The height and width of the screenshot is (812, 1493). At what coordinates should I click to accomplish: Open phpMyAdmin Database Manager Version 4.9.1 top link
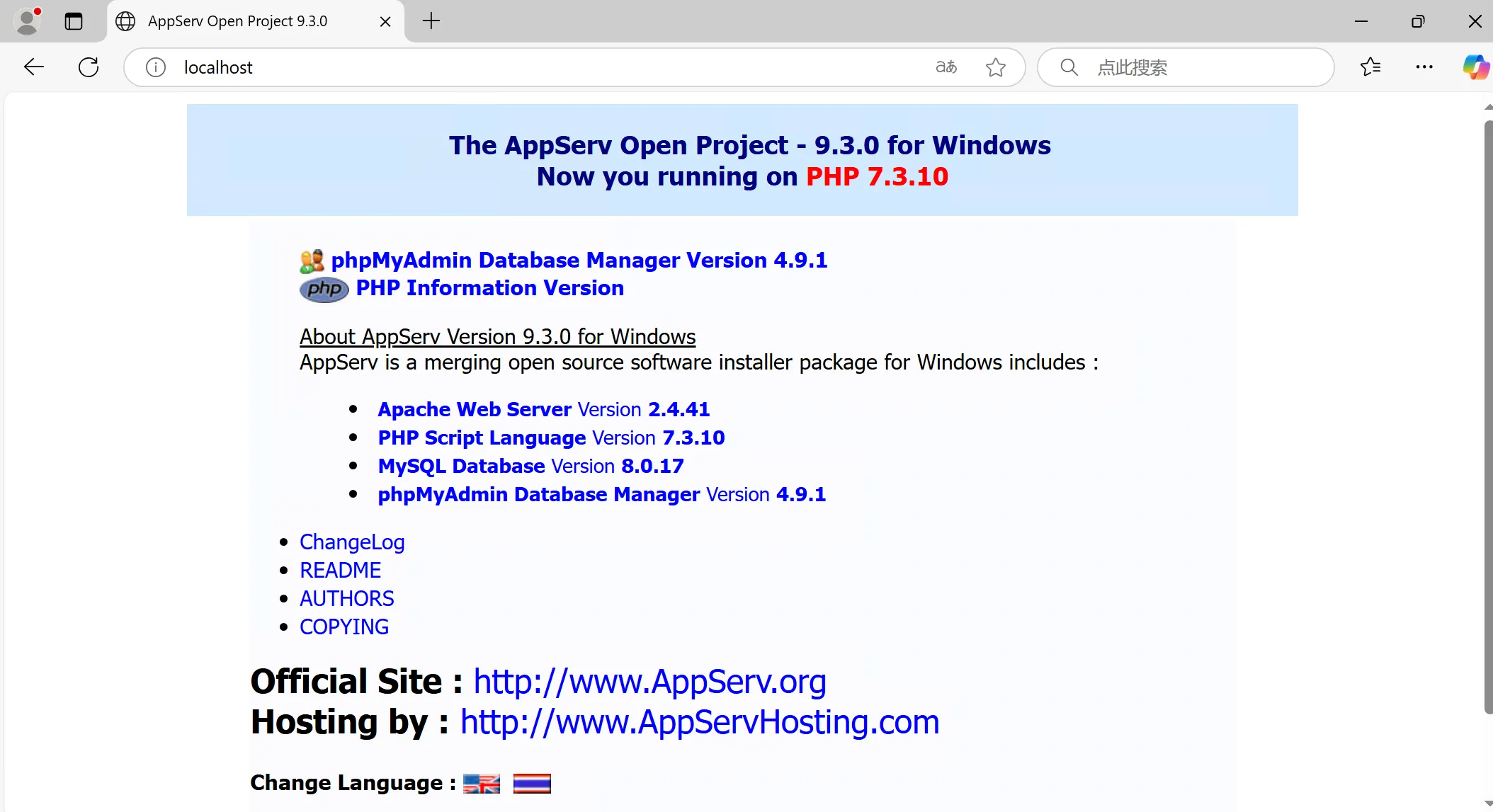[579, 260]
